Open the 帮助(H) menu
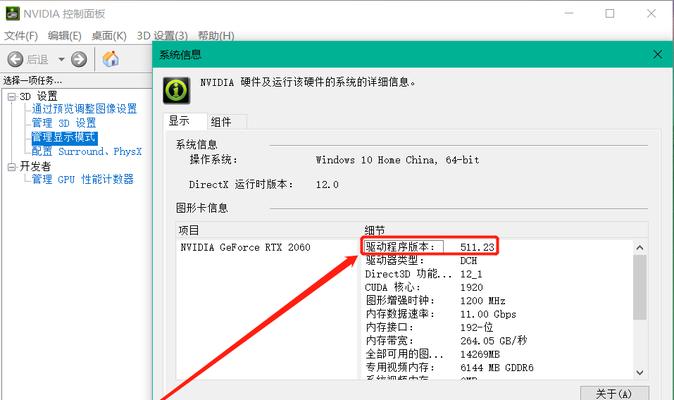 click(216, 36)
